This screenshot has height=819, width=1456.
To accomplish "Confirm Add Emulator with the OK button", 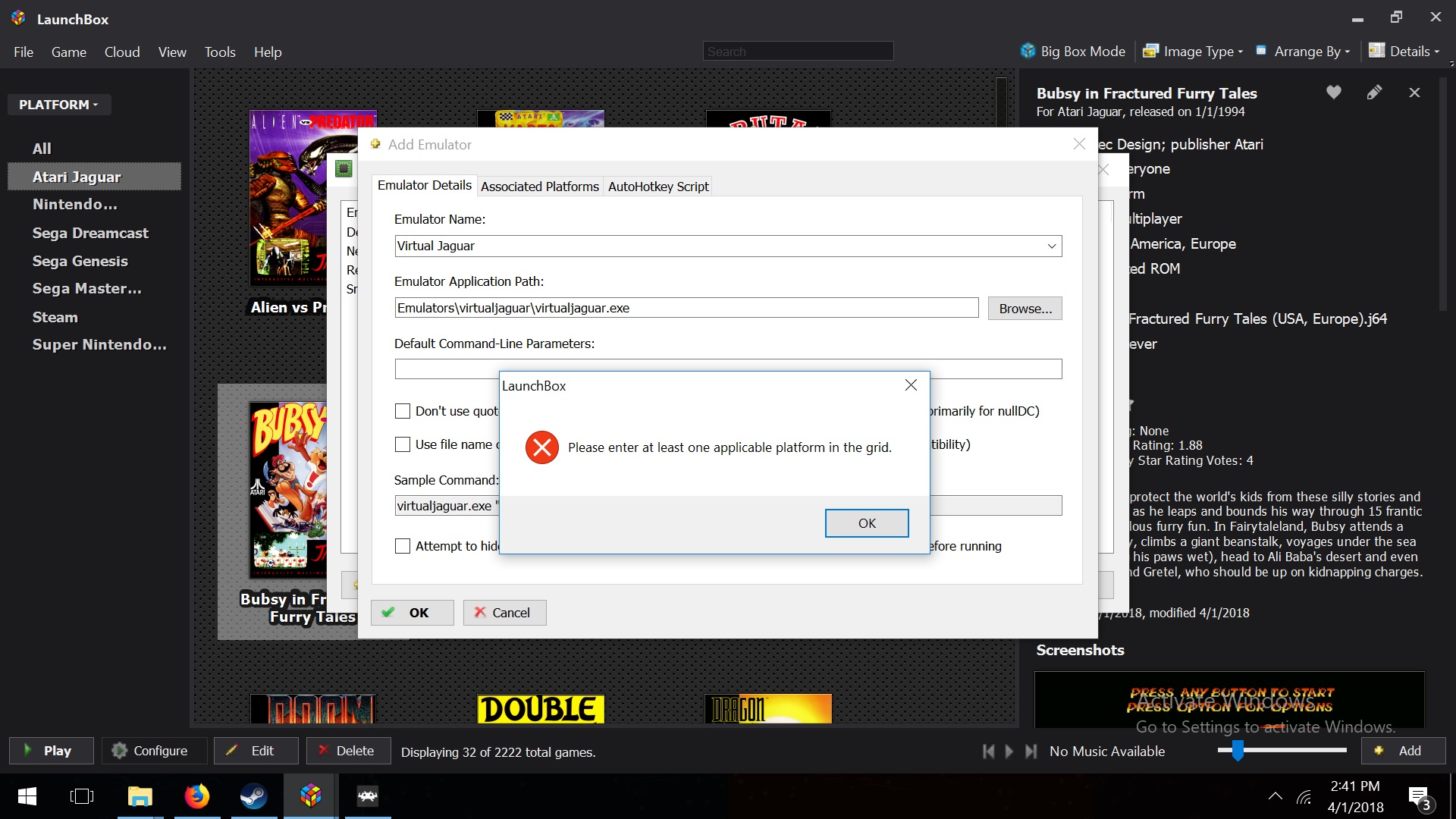I will 412,613.
